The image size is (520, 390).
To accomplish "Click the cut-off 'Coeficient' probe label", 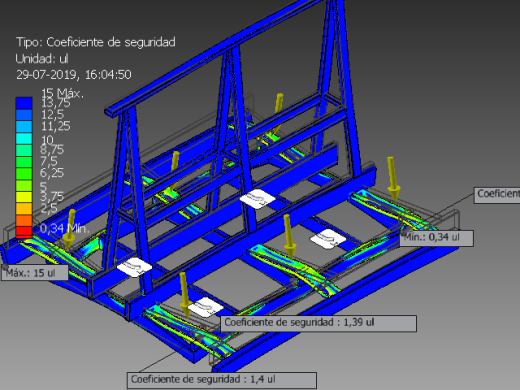I will coord(497,195).
